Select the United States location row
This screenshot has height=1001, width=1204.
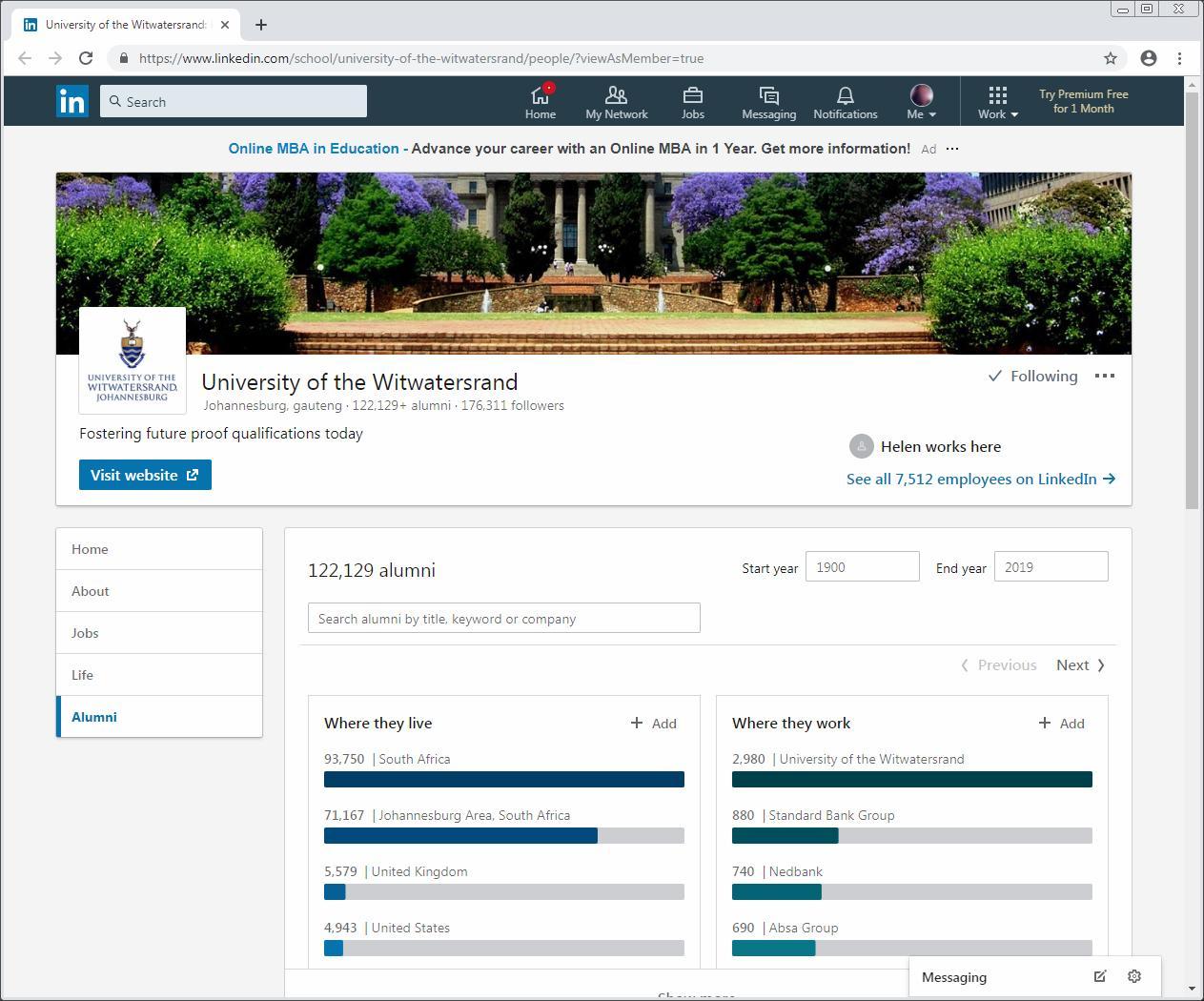(x=504, y=939)
